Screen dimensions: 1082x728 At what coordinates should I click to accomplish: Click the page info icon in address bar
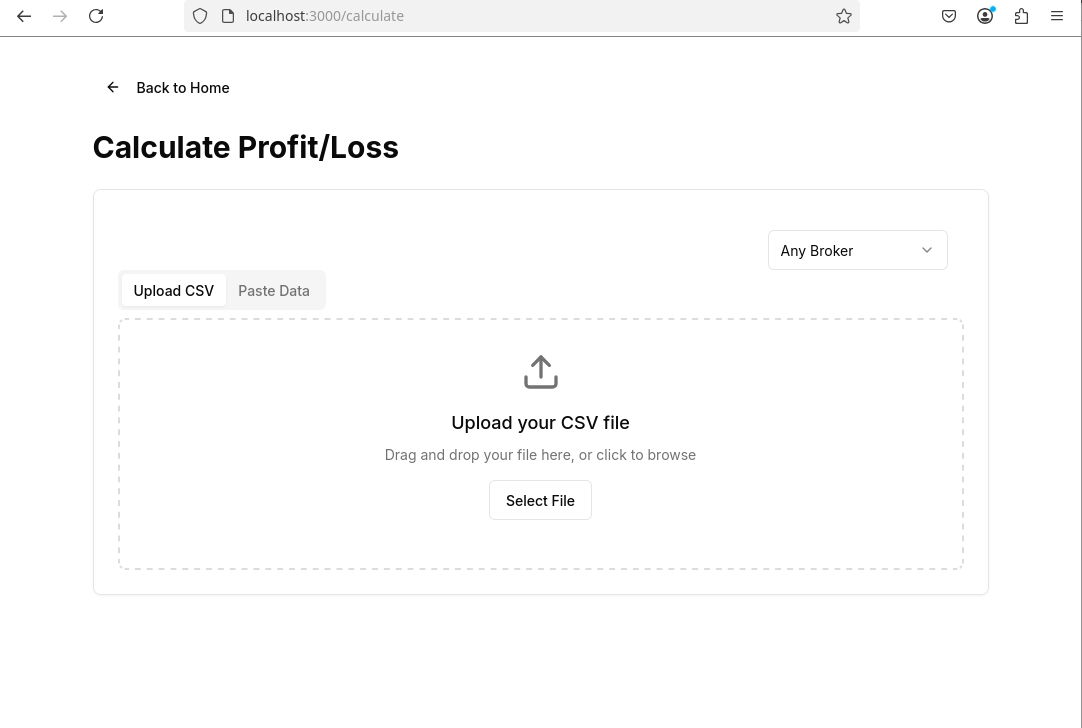point(228,16)
